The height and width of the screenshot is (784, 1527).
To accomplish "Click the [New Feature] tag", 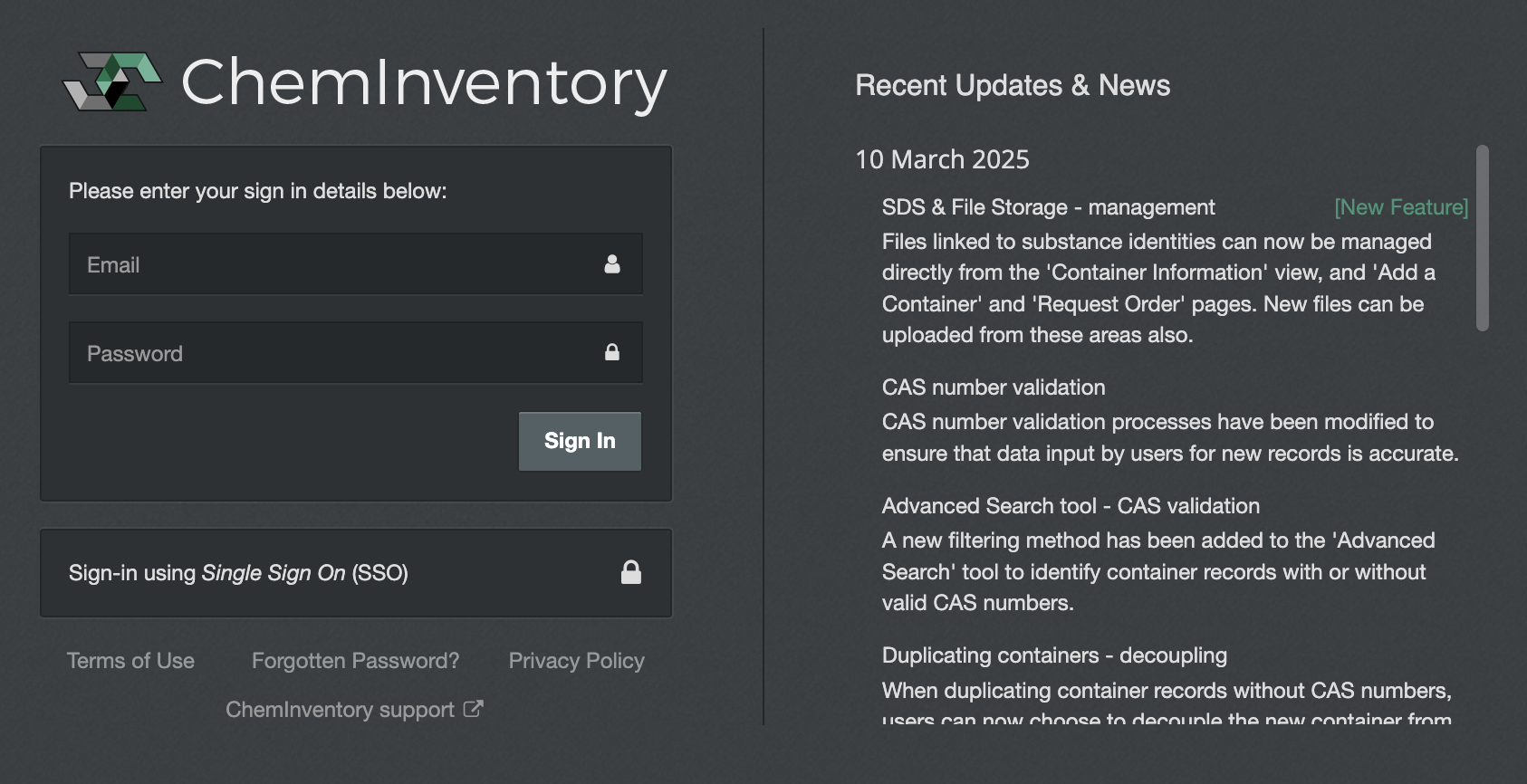I will coord(1400,207).
